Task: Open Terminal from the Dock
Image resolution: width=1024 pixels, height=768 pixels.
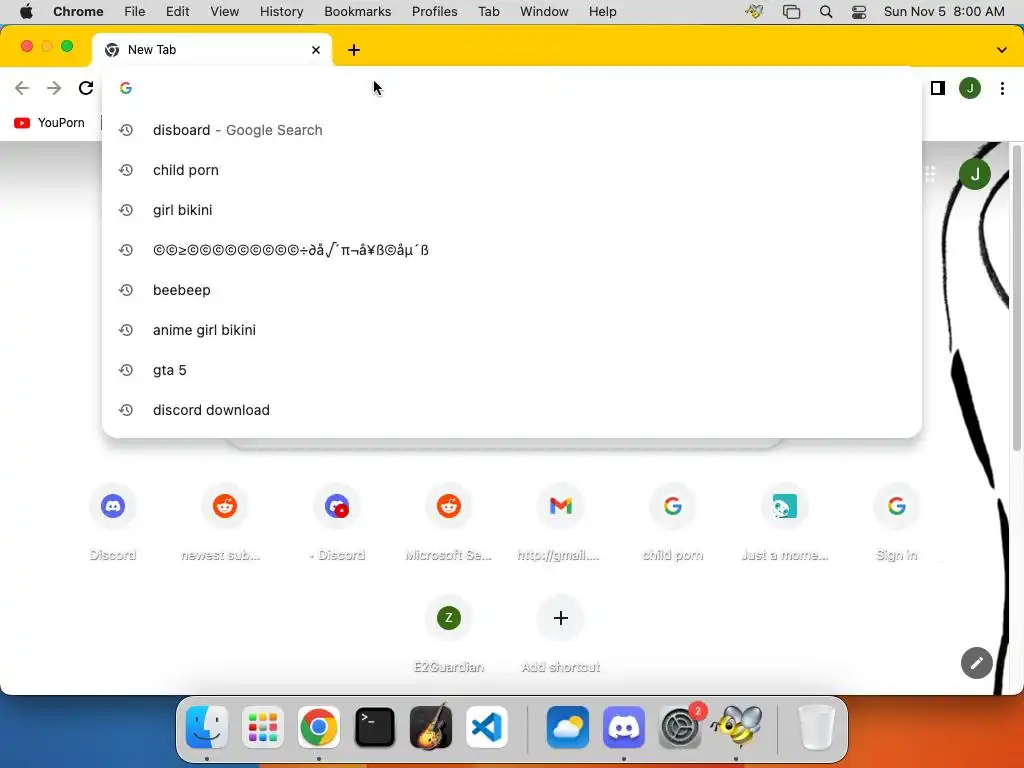Action: pos(375,727)
